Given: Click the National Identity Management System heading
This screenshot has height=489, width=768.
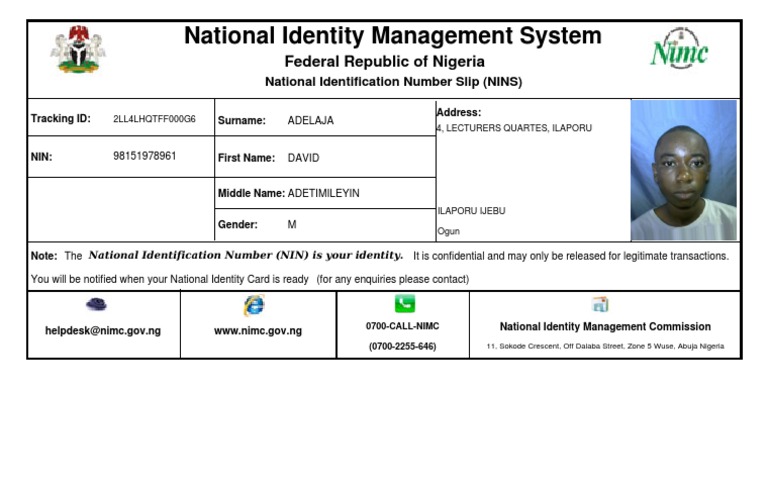Looking at the screenshot, I should point(393,36).
